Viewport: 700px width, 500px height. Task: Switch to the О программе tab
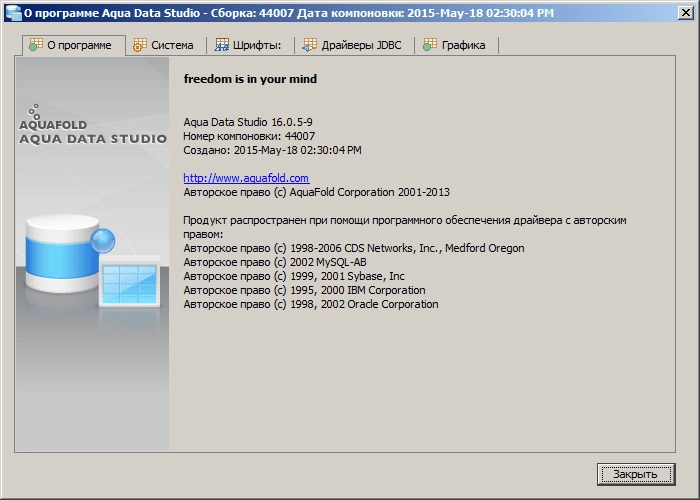[74, 45]
